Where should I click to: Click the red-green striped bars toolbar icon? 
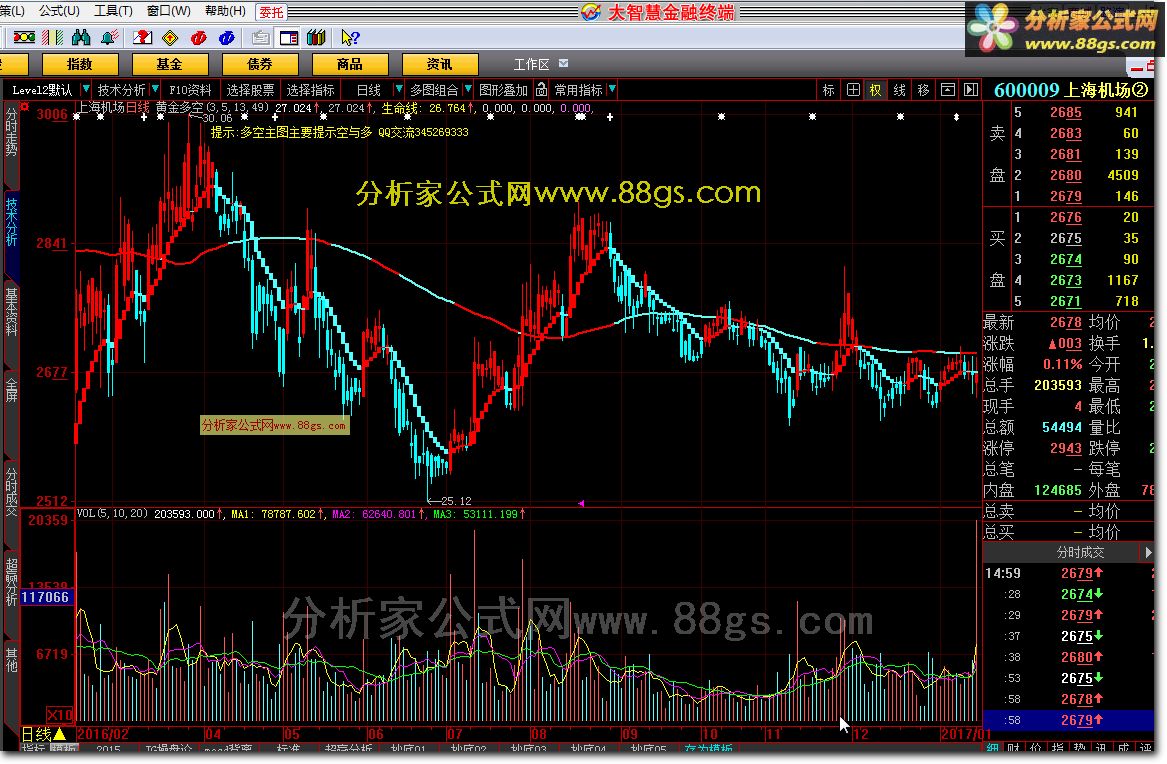pos(52,37)
